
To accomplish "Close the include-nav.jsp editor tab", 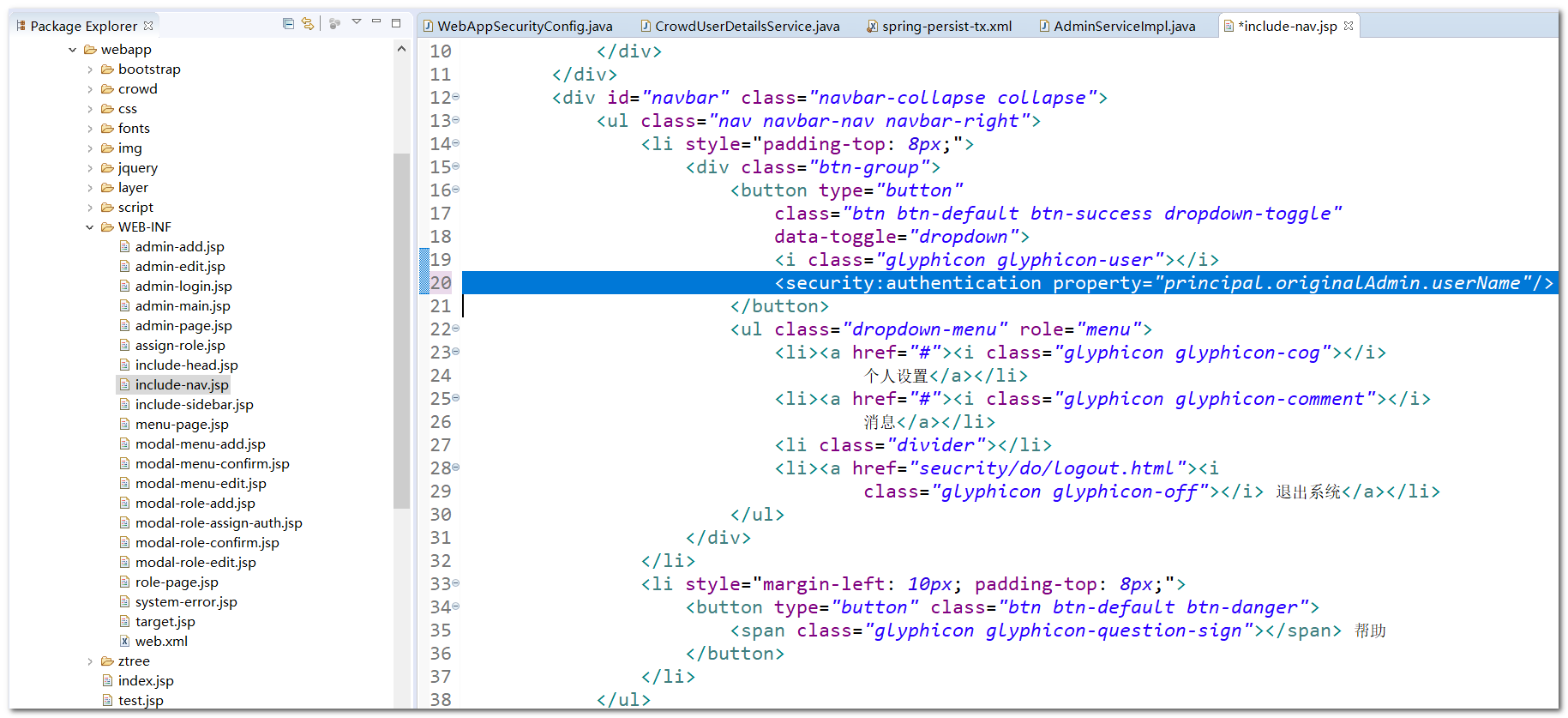I will (x=1349, y=26).
